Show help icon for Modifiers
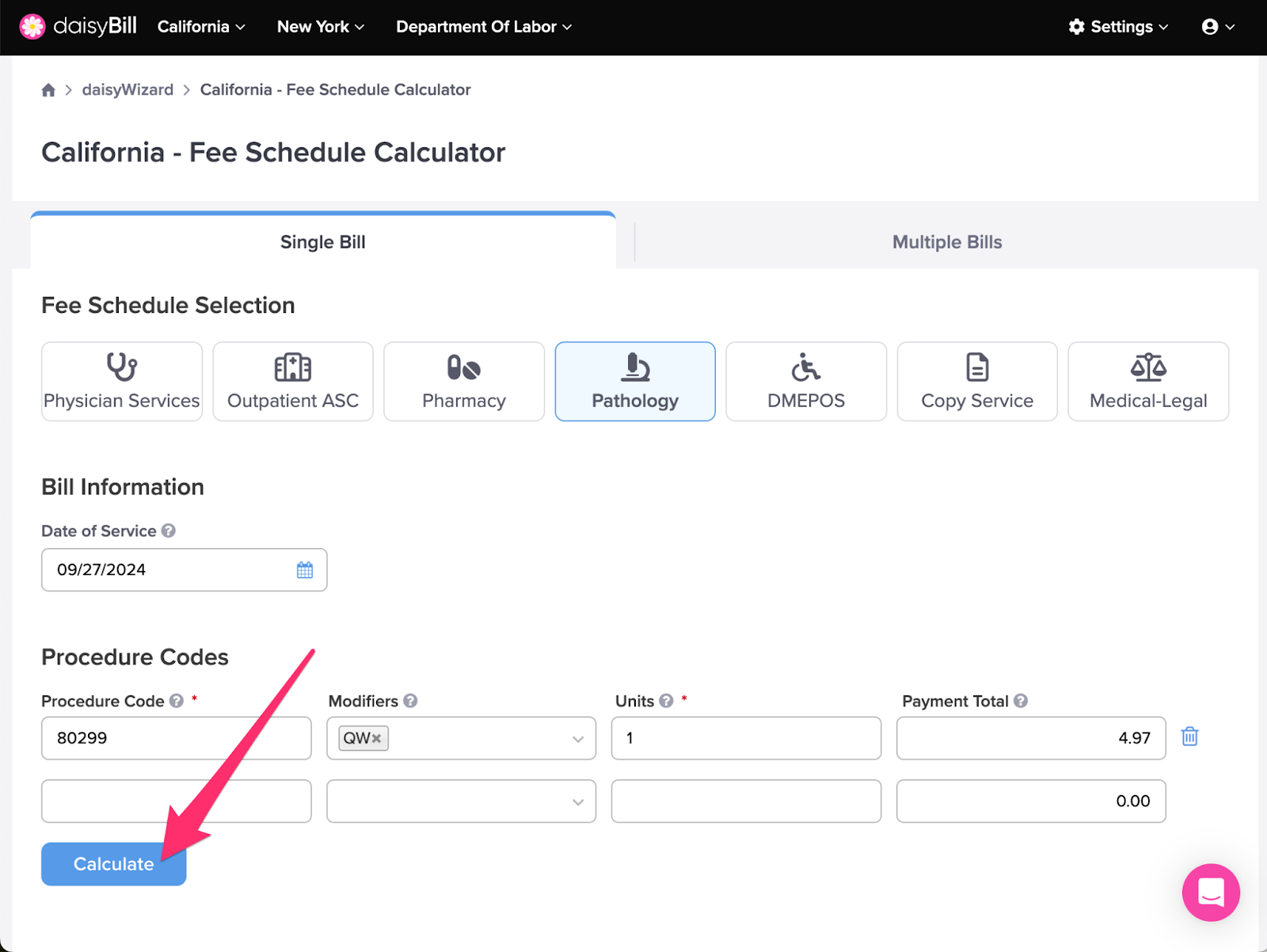This screenshot has height=952, width=1267. tap(410, 701)
